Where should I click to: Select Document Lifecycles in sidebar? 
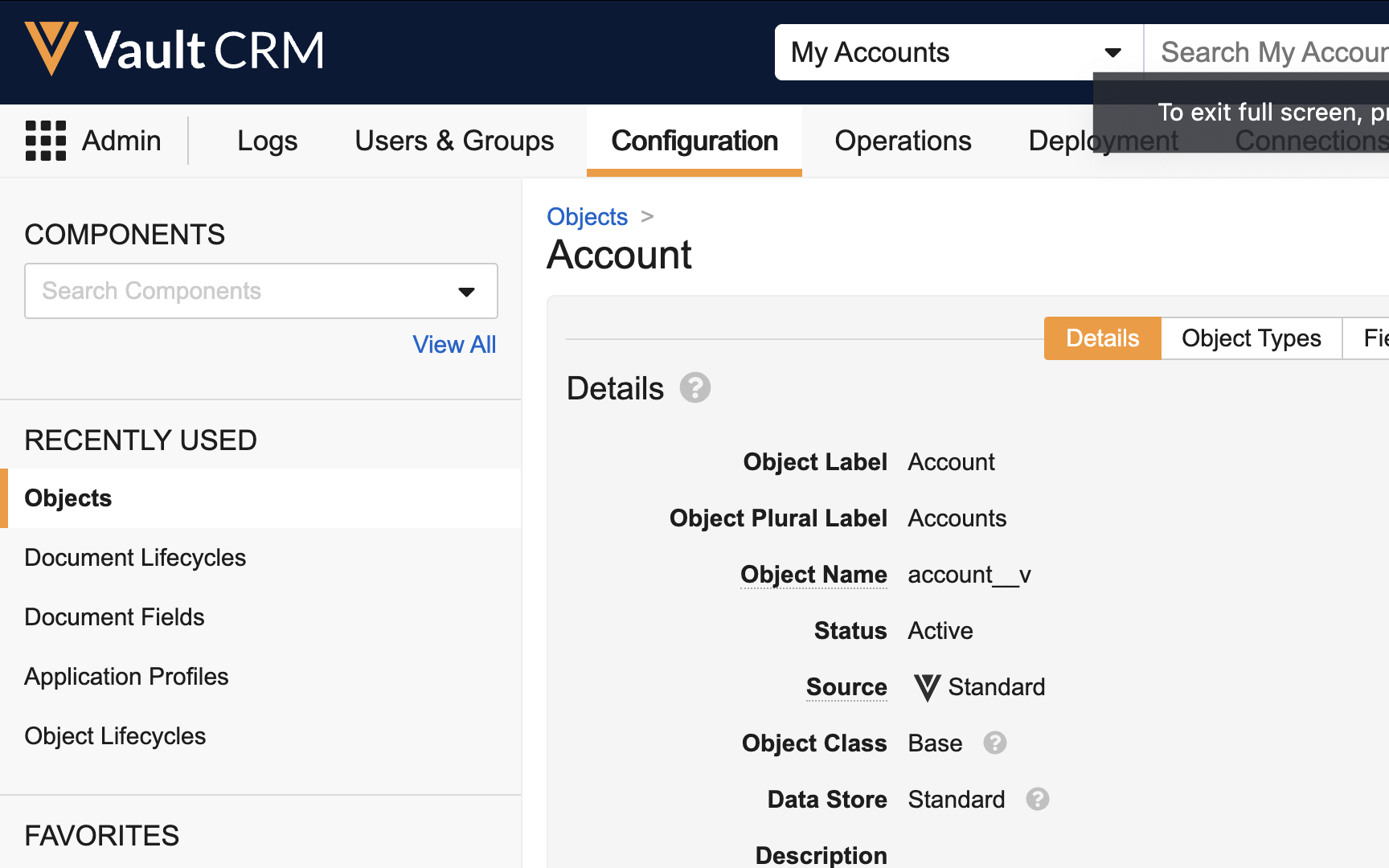coord(135,558)
